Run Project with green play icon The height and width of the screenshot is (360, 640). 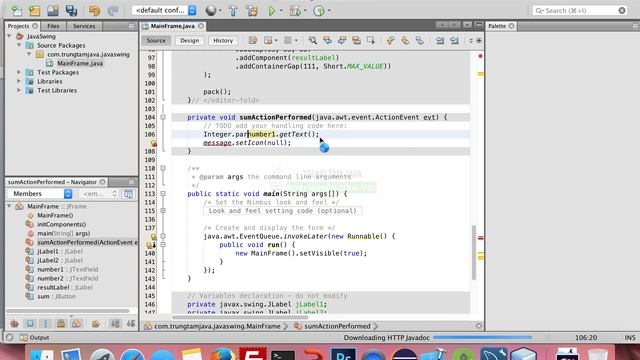pos(271,11)
